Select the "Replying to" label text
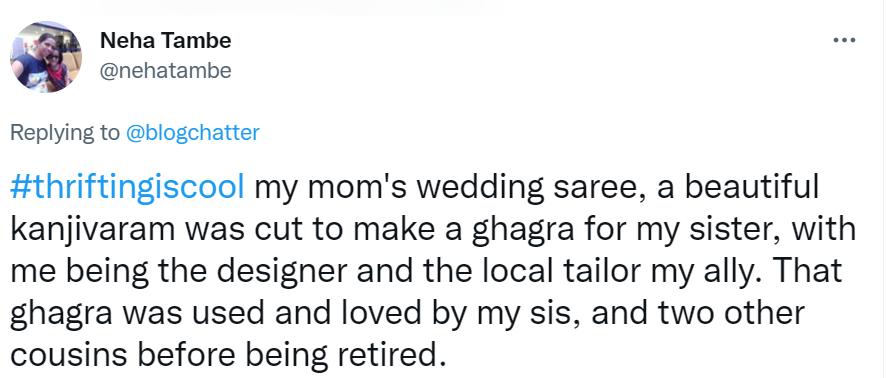This screenshot has height=378, width=895. coord(65,132)
